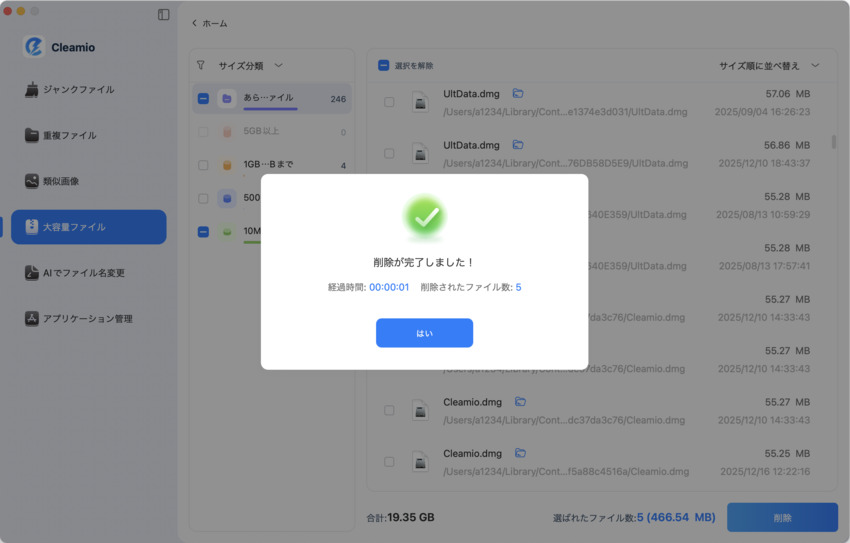Click the green success checkmark icon

click(x=424, y=217)
